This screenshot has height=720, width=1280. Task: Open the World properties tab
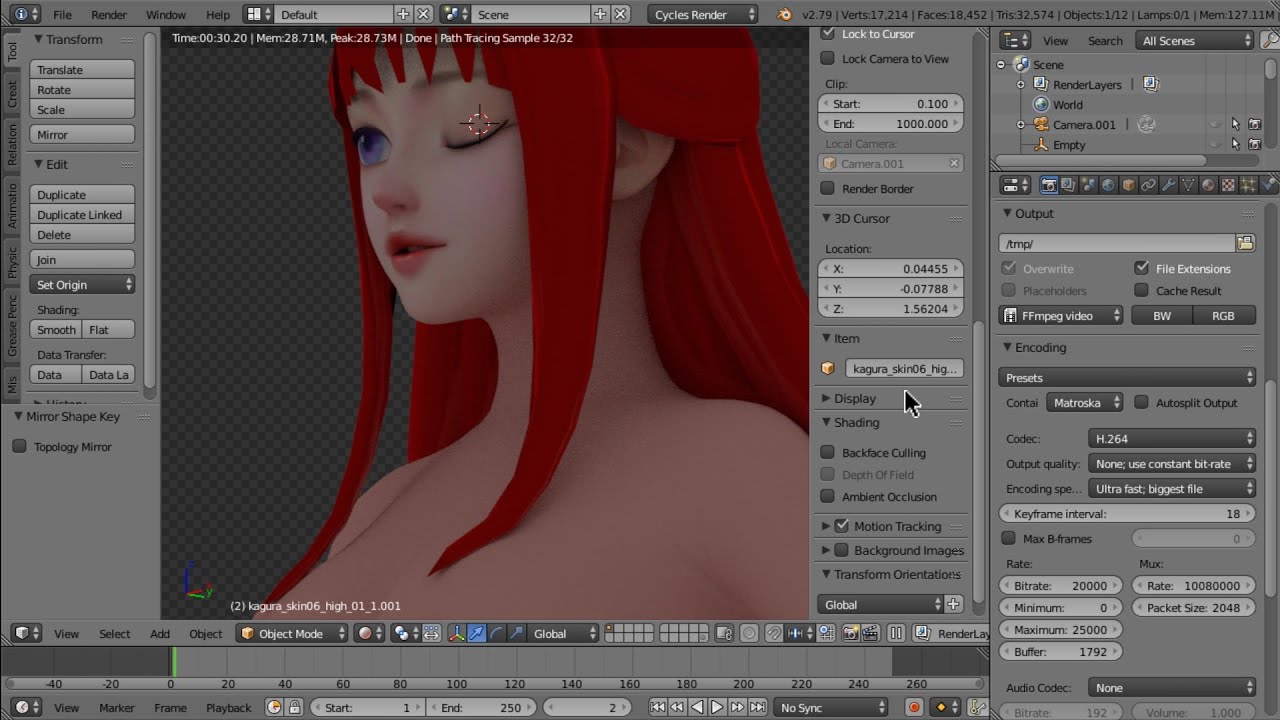[1108, 185]
